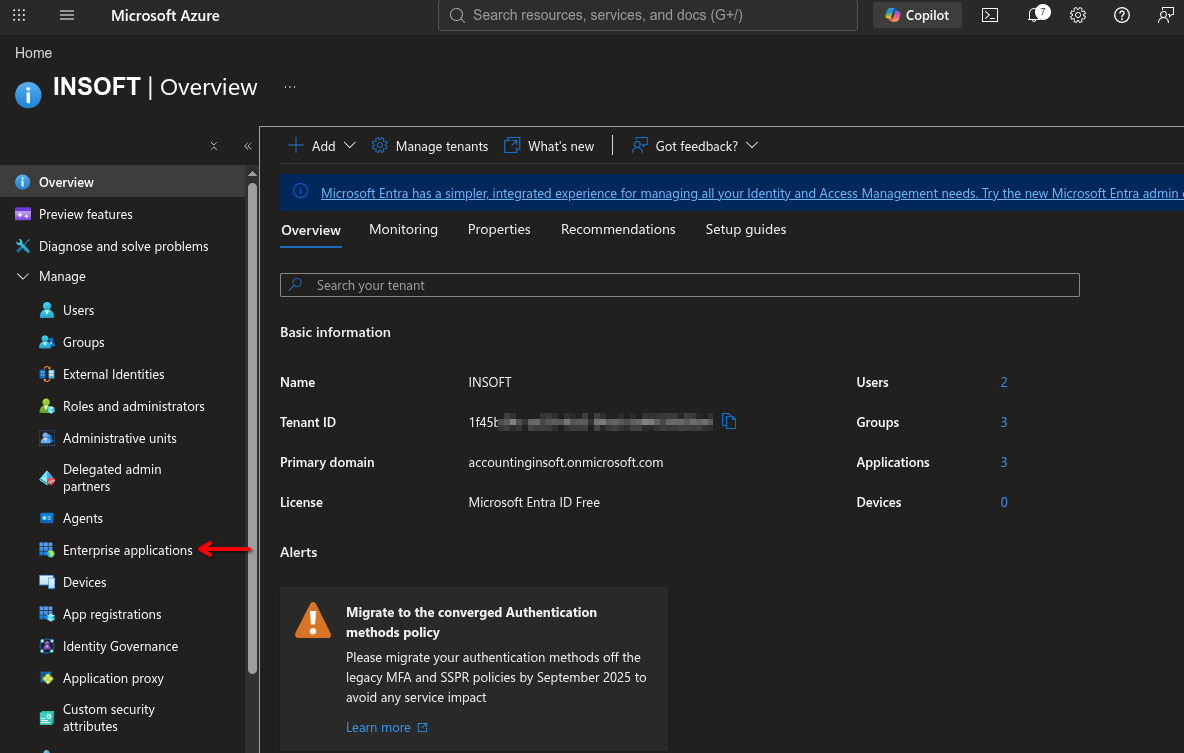Open the ellipsis more options next to title
Image resolution: width=1184 pixels, height=753 pixels.
tap(290, 87)
